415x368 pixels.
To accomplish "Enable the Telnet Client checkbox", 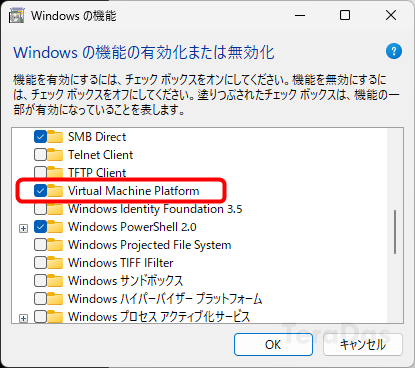I will click(x=40, y=155).
